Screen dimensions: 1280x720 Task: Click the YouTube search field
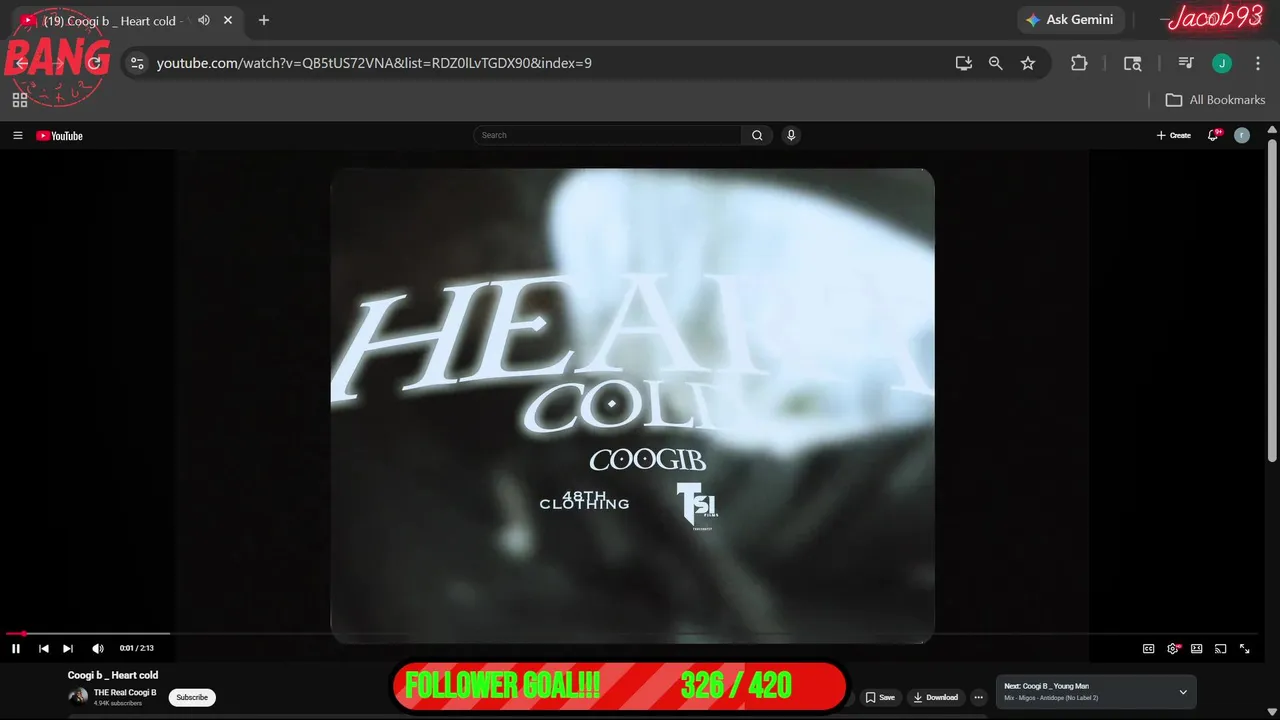tap(608, 135)
